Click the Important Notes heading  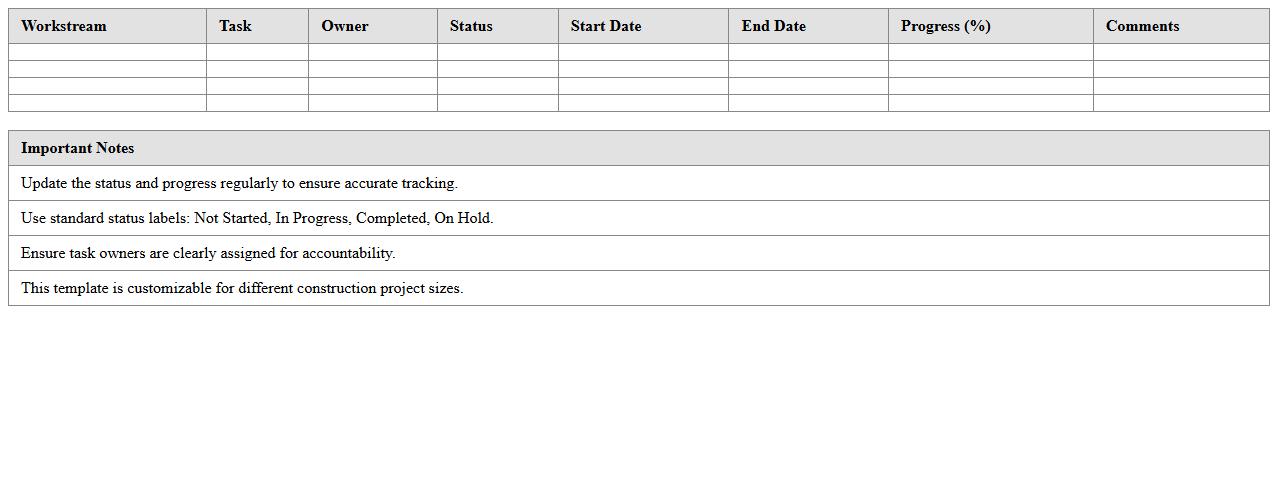click(78, 148)
